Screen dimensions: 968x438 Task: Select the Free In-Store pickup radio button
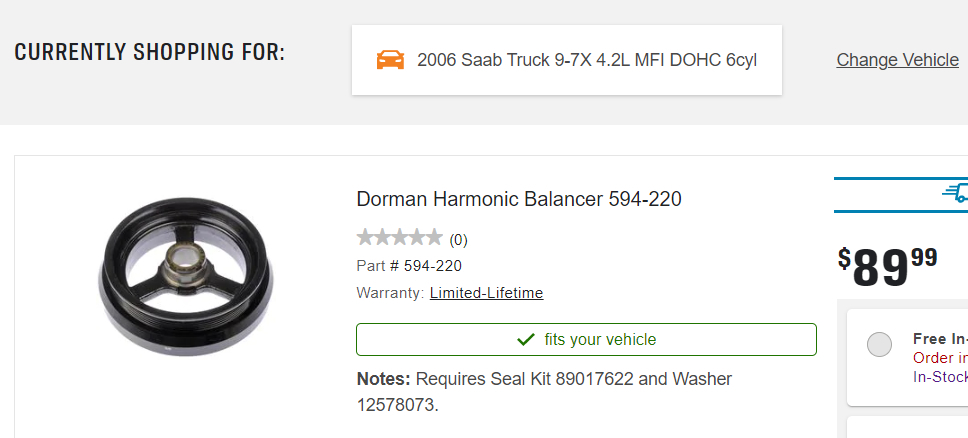(x=879, y=344)
